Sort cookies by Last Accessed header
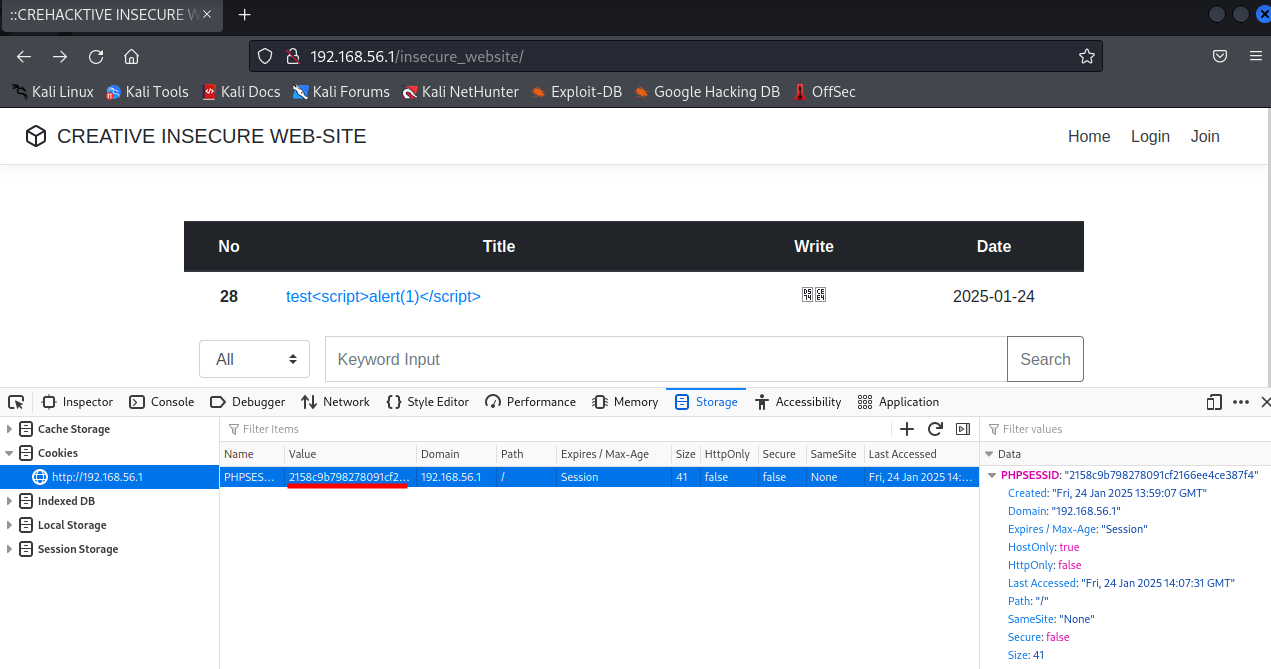 point(920,454)
